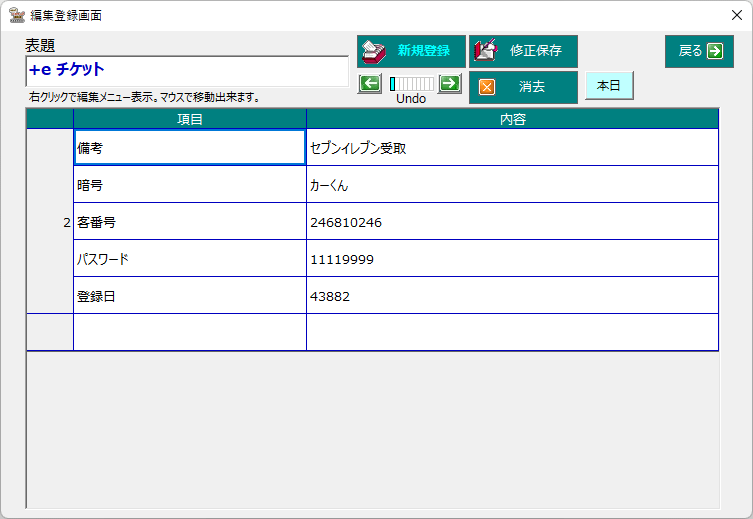Click the Undo progress bar indicator

coord(411,84)
